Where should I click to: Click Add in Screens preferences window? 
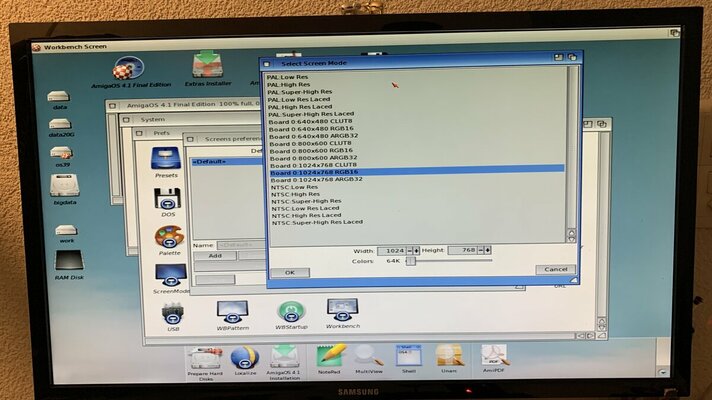[x=215, y=256]
